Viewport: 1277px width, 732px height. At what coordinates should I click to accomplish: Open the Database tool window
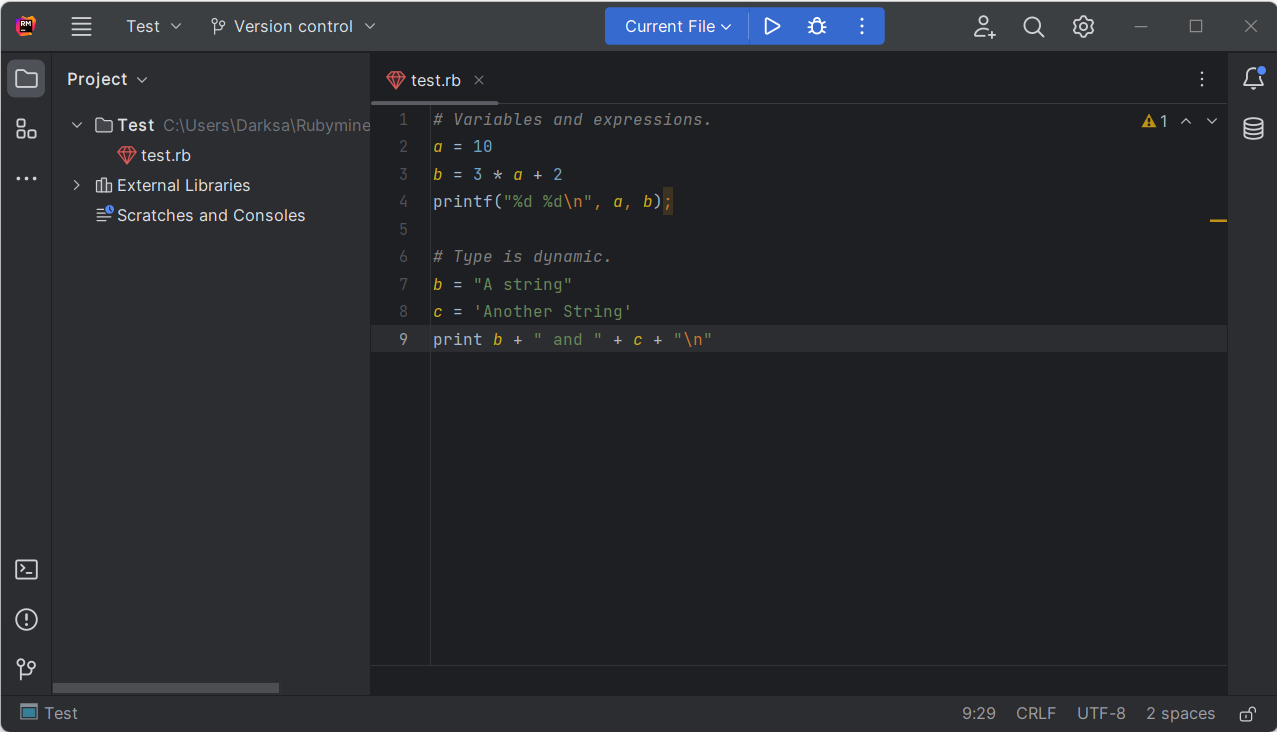[x=1253, y=129]
